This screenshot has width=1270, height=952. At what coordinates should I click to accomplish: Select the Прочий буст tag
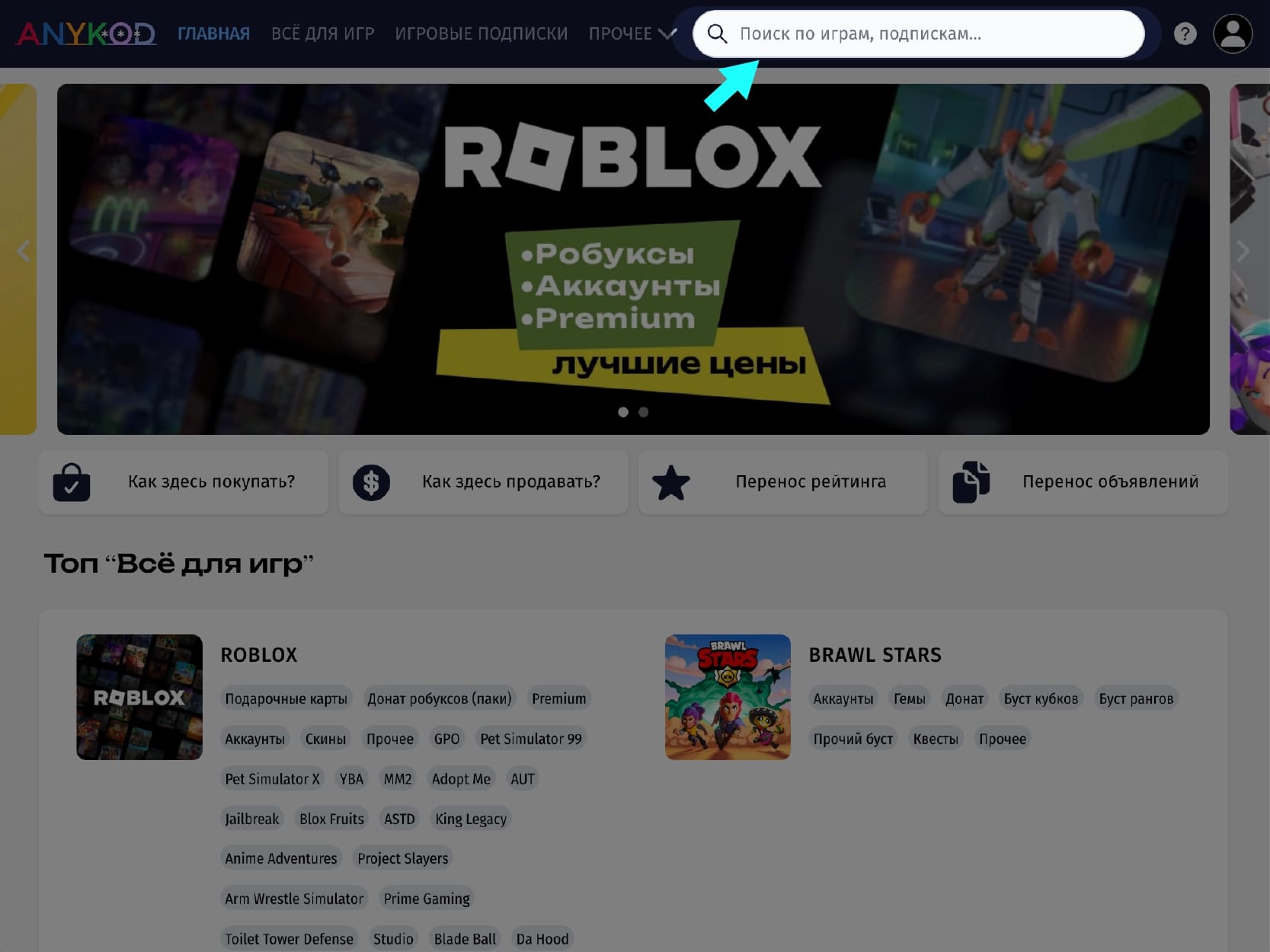(x=853, y=739)
